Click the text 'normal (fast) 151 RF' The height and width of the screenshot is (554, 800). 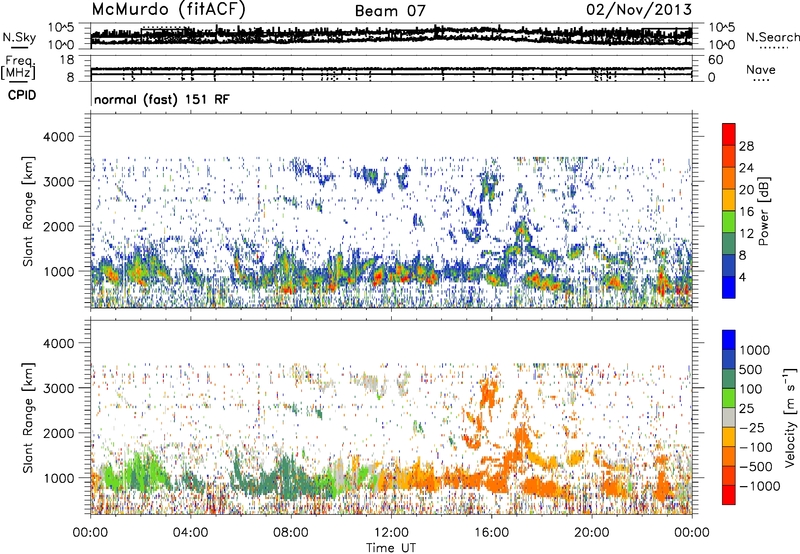click(161, 99)
